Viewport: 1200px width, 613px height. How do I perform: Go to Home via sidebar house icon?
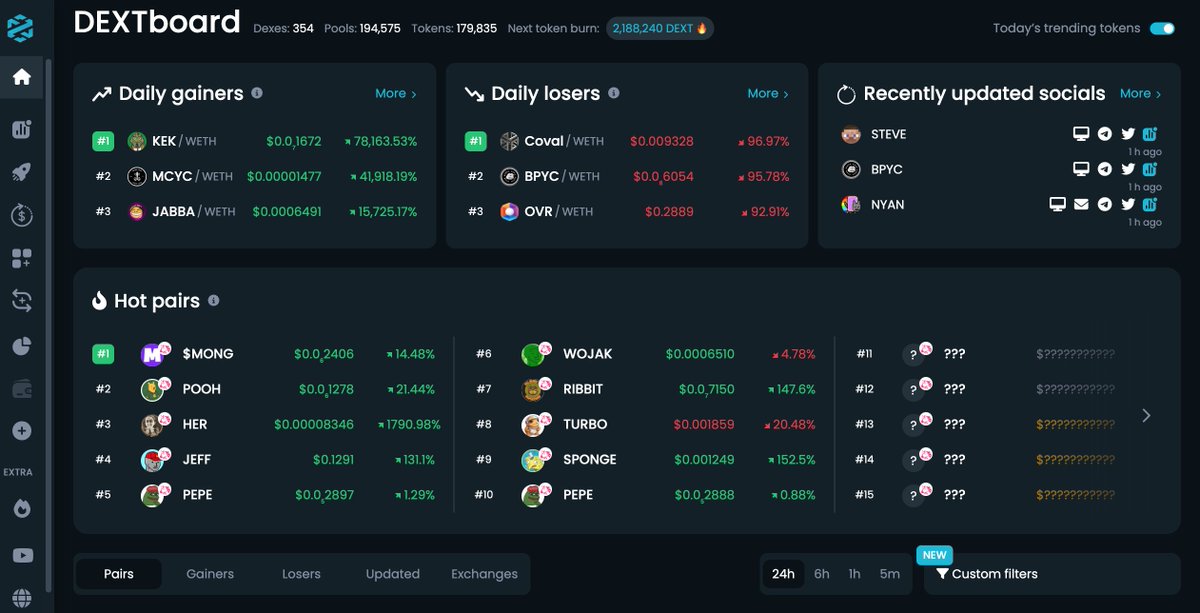pos(21,77)
